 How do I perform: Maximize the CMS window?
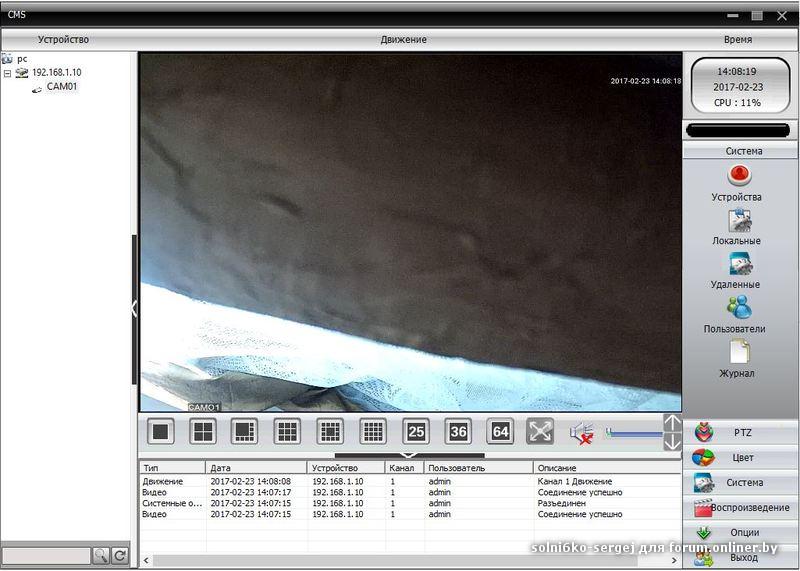click(757, 15)
